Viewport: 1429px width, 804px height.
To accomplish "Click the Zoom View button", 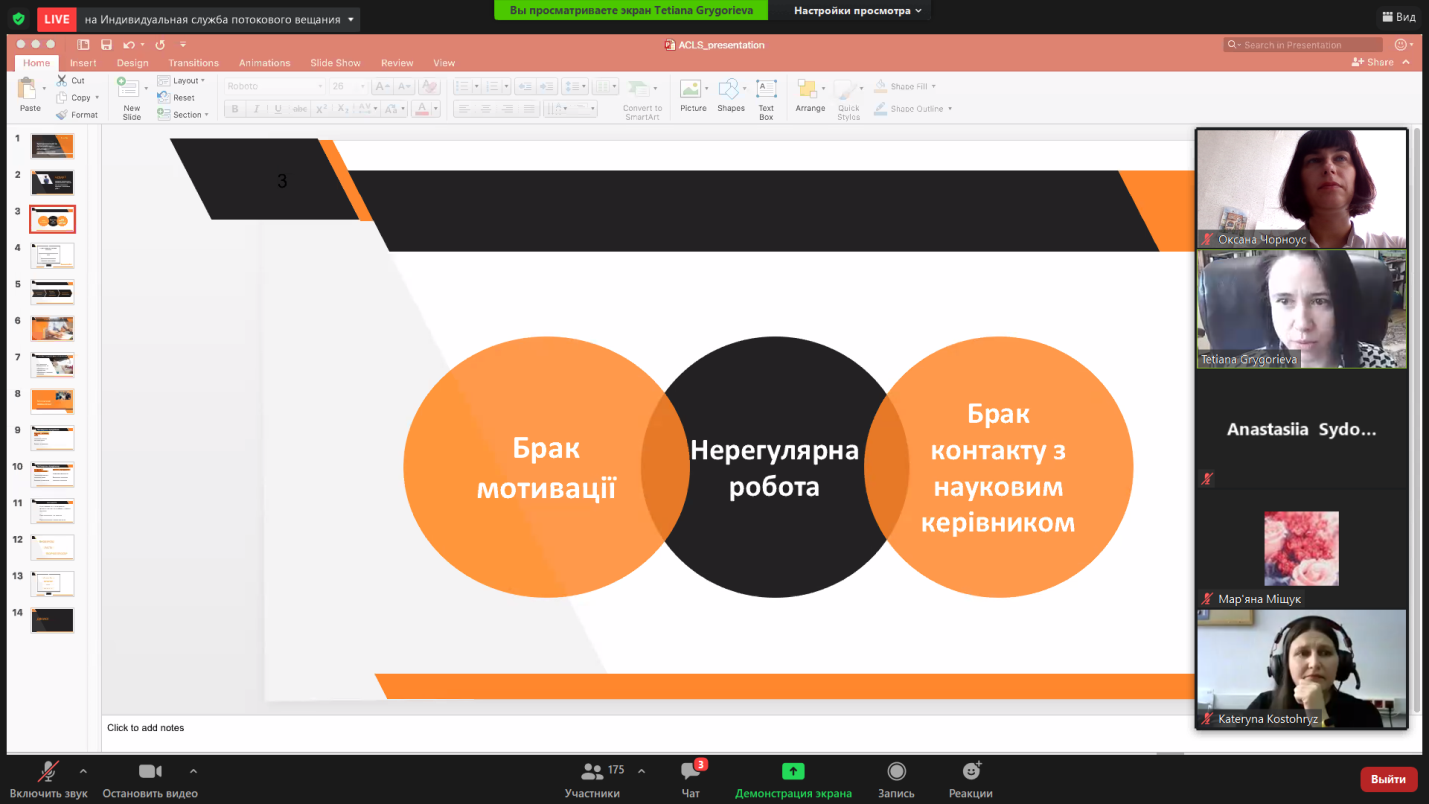I will [1399, 17].
